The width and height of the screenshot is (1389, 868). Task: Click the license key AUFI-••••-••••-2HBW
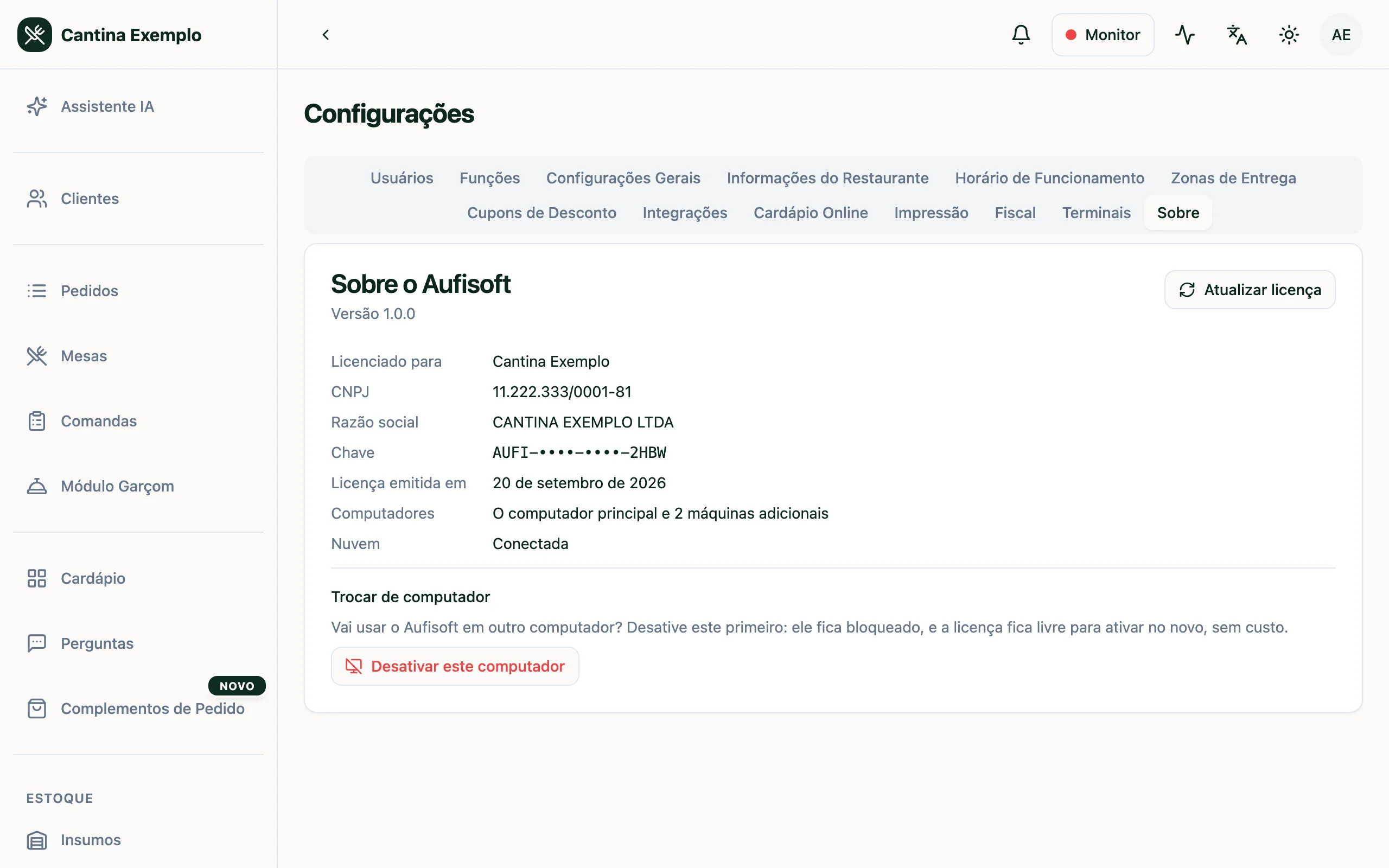coord(579,453)
